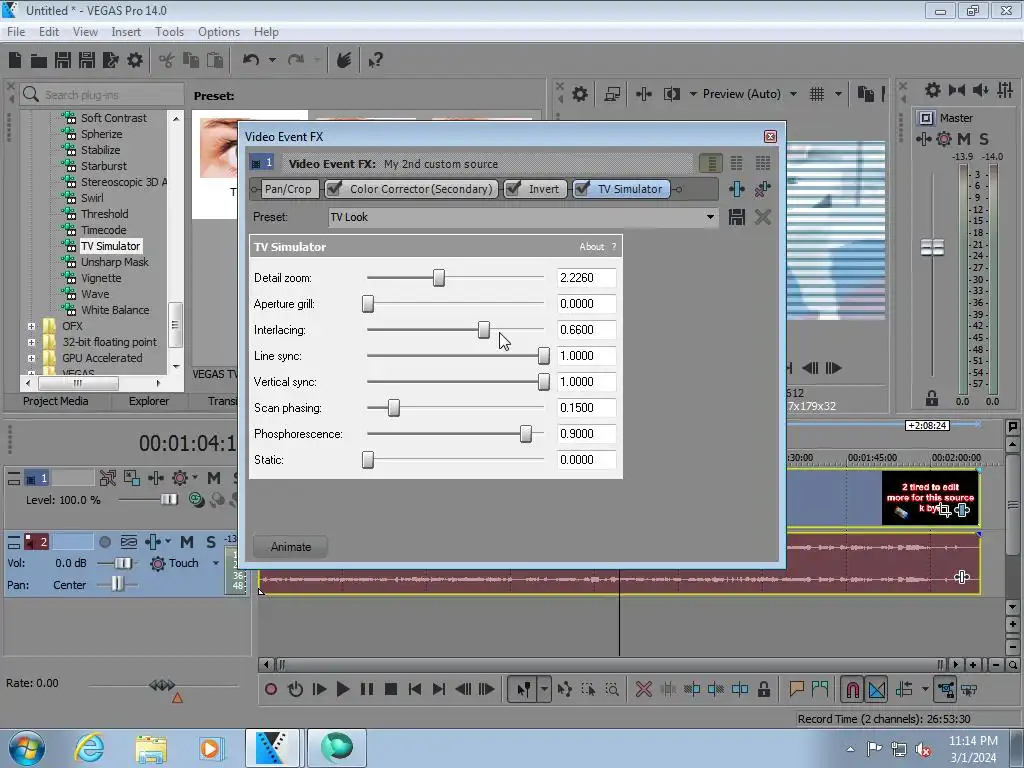This screenshot has height=768, width=1024.
Task: Open Undo history dropdown arrow
Action: pos(272,60)
